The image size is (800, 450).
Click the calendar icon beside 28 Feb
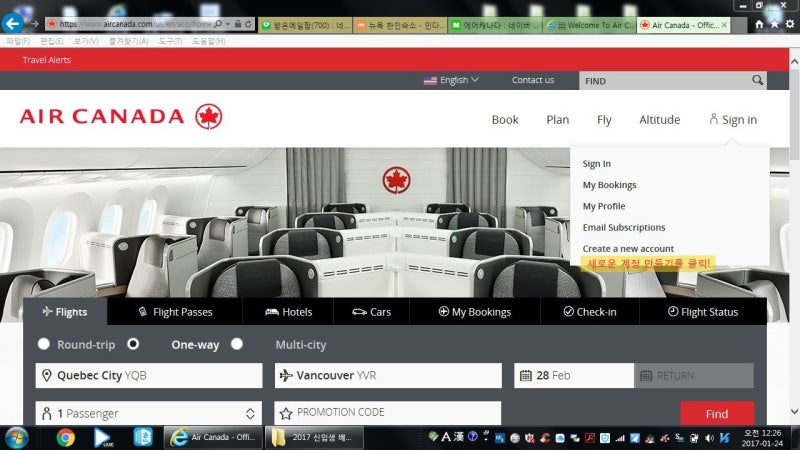point(526,376)
